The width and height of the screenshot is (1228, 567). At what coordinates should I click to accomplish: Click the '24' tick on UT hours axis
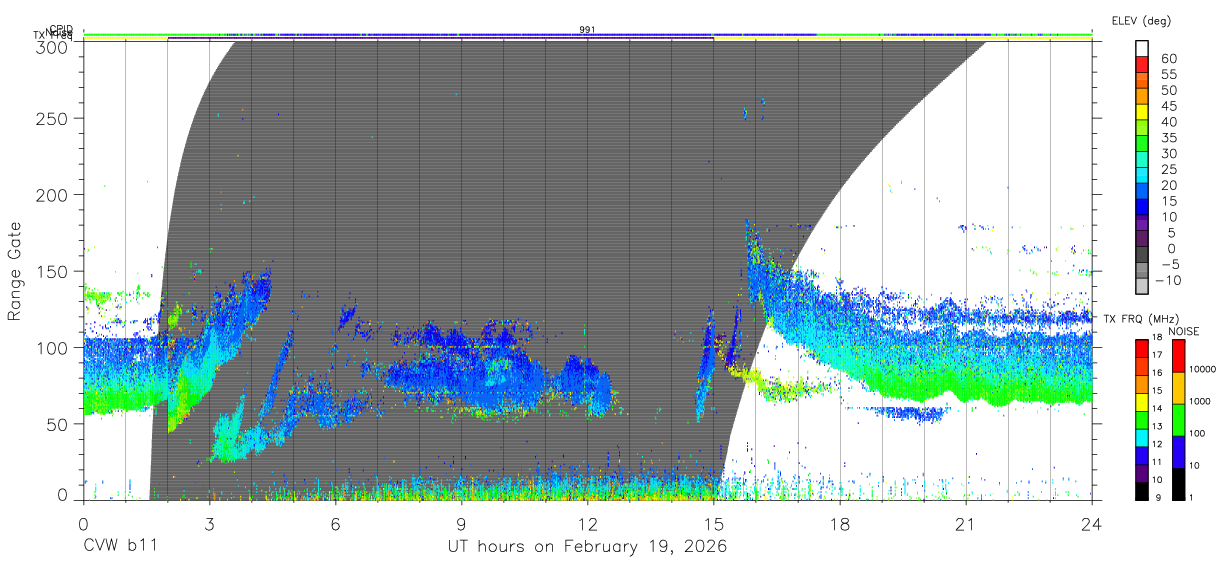coord(1091,524)
